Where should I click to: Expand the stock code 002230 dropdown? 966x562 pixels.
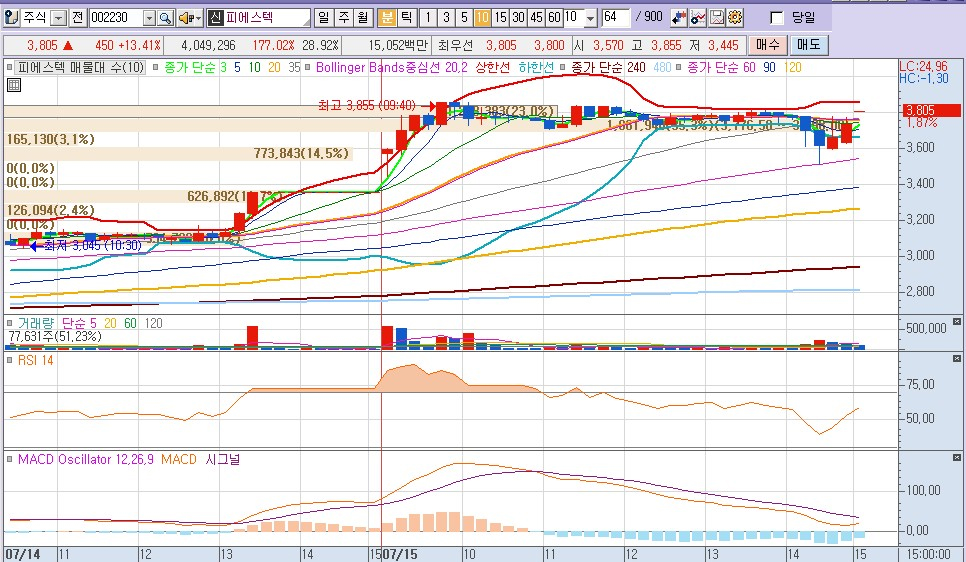tap(149, 18)
